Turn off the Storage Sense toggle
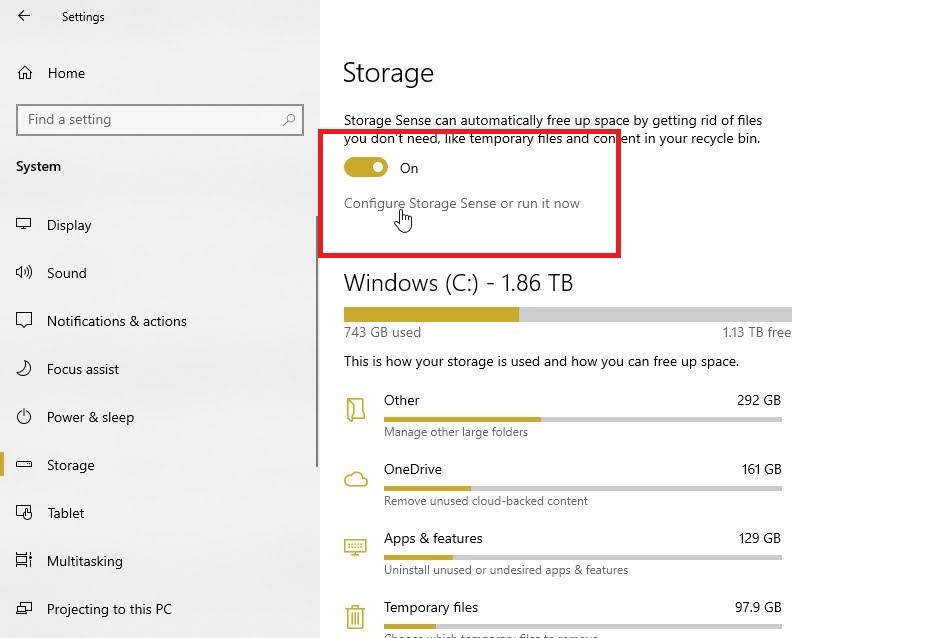Screen dimensions: 930x638 pos(366,167)
